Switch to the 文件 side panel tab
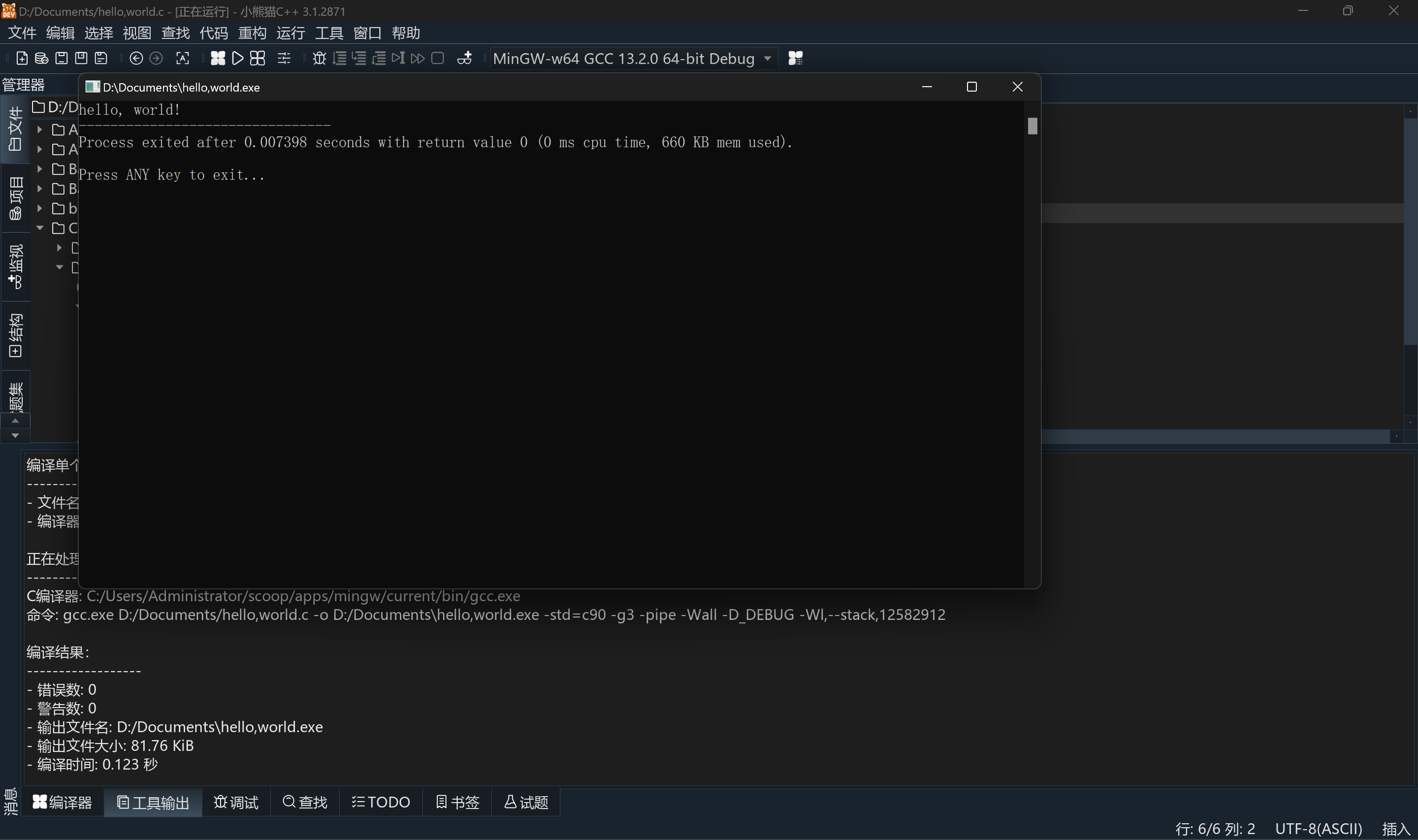 (15, 129)
